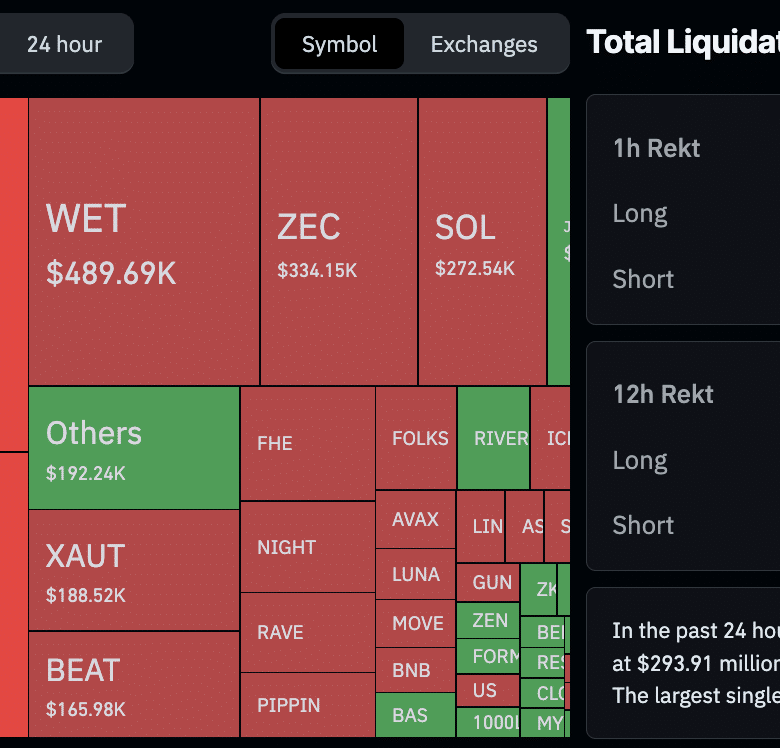
Task: Switch to the Symbol view tab
Action: click(x=339, y=44)
